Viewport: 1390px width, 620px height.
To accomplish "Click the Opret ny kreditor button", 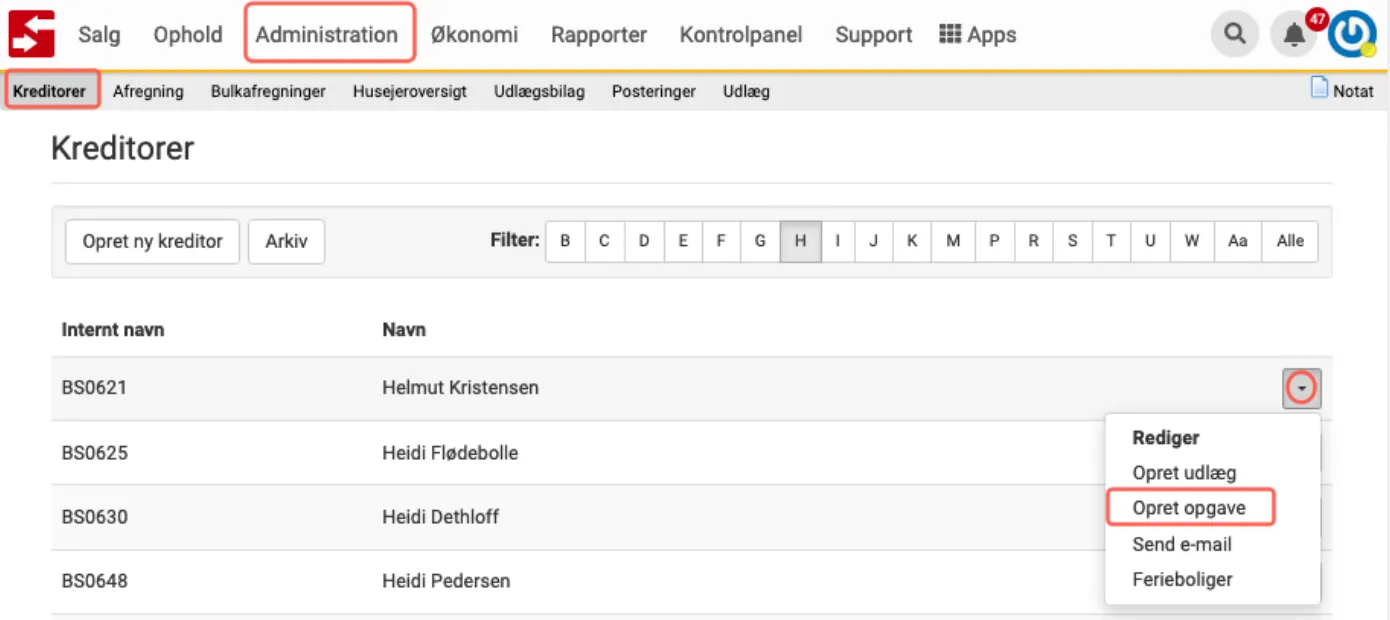I will coord(152,241).
